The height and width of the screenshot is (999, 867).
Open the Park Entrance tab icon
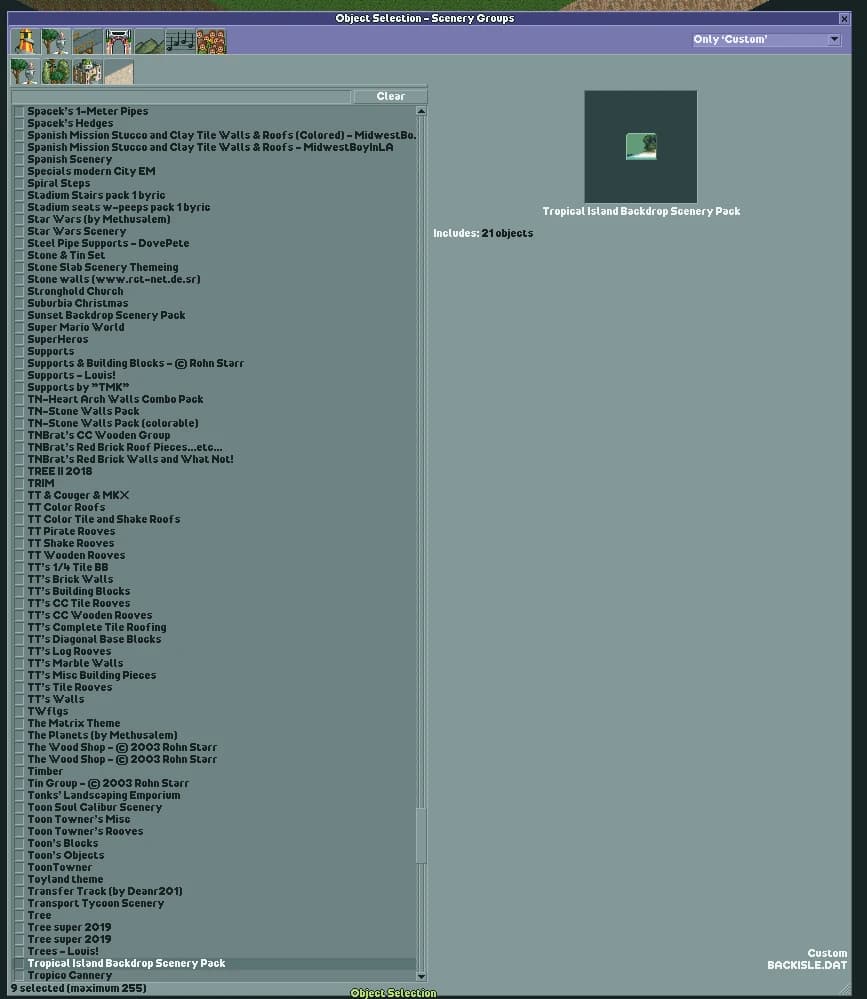pos(118,41)
